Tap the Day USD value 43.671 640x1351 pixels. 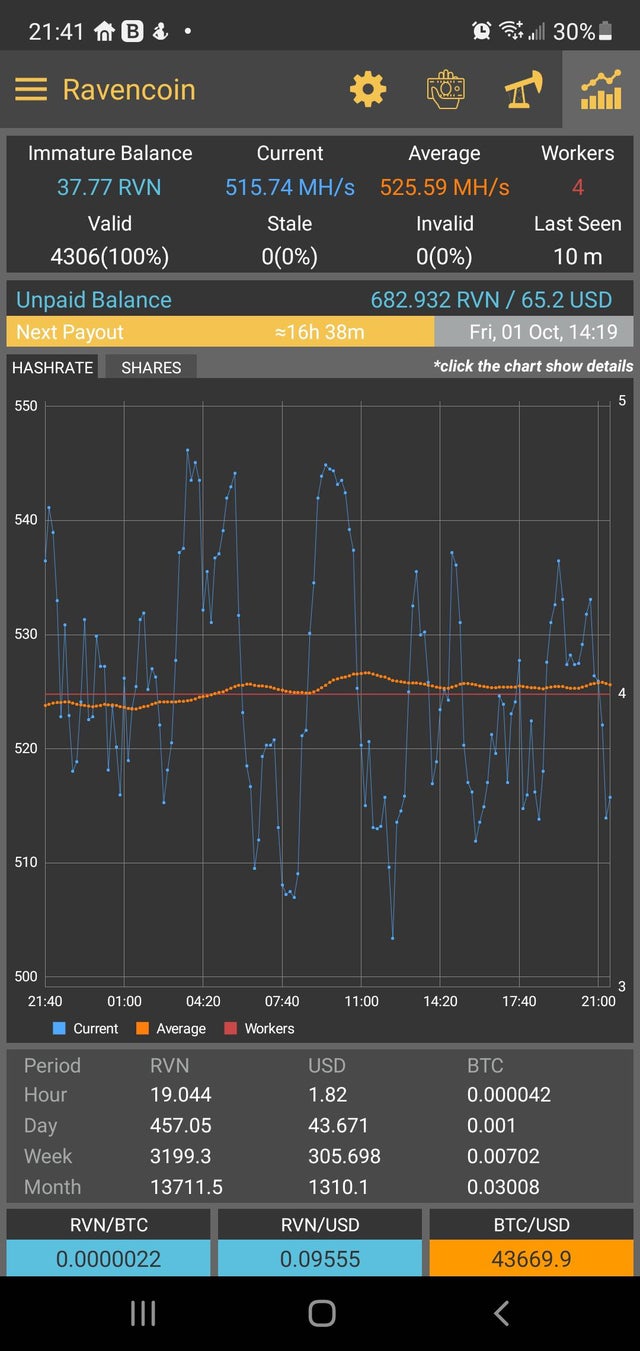pyautogui.click(x=338, y=1125)
